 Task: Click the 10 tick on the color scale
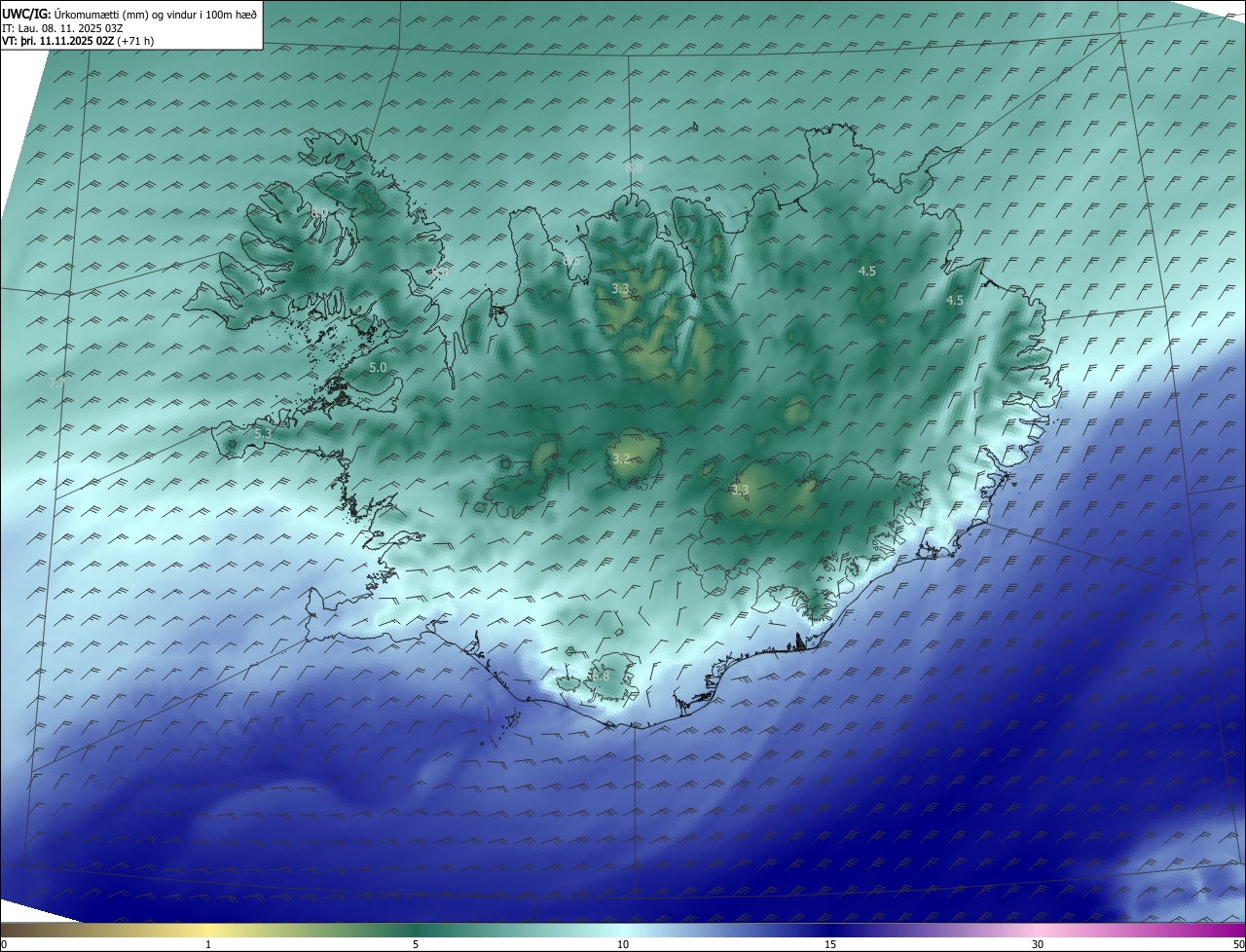[623, 944]
